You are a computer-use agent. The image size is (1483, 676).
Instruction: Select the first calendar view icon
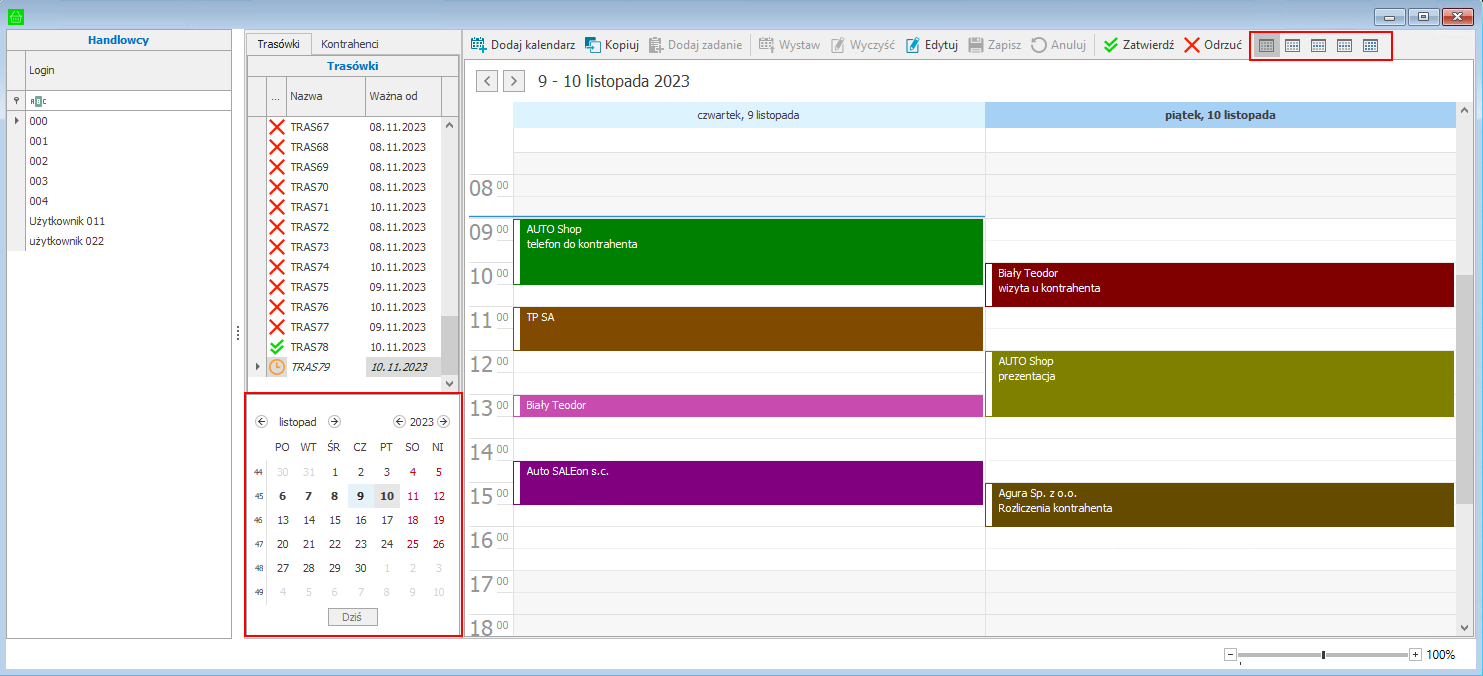tap(1266, 45)
